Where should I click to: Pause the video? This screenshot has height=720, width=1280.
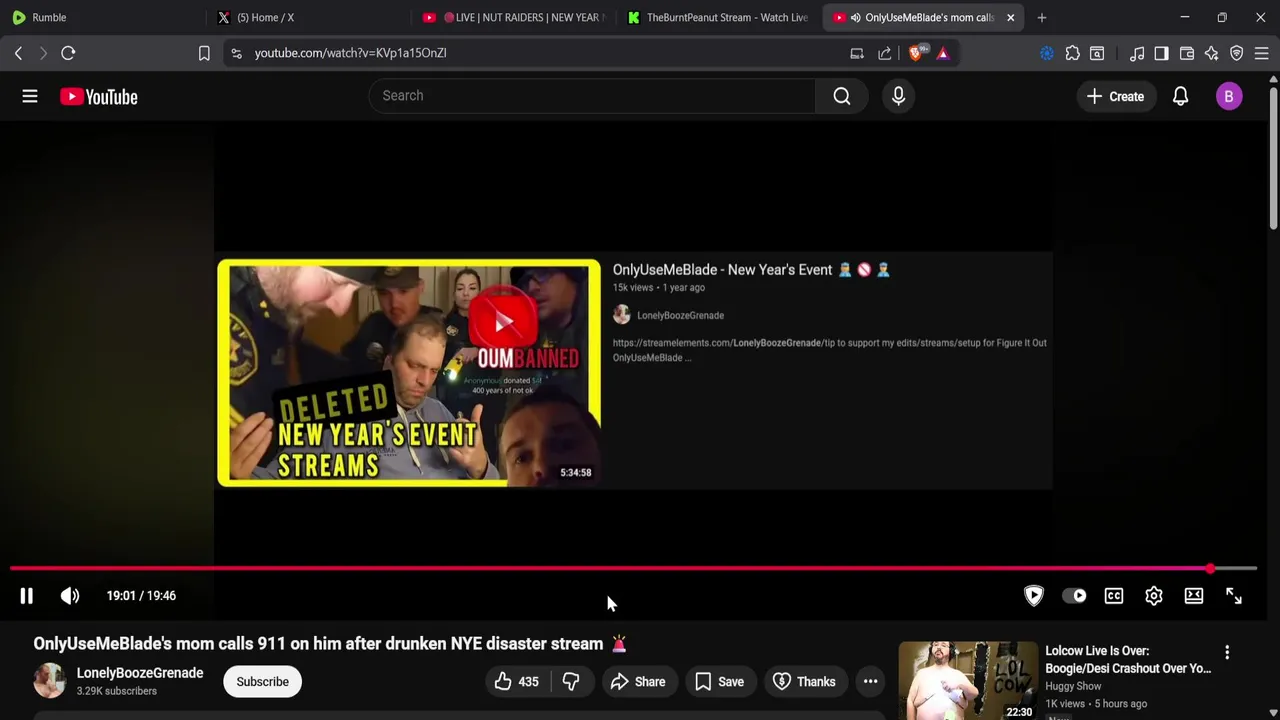(27, 596)
